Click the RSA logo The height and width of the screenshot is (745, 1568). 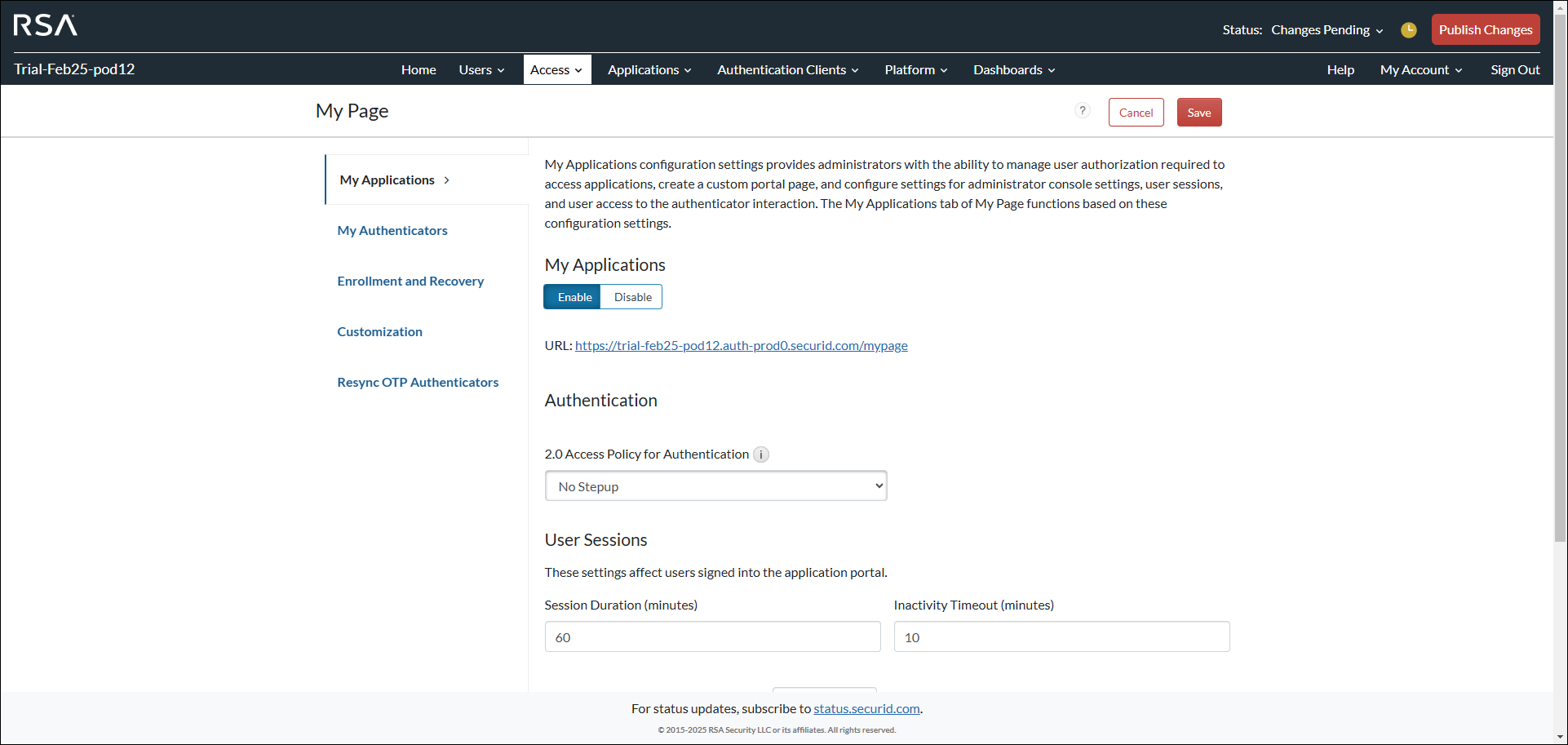[46, 26]
